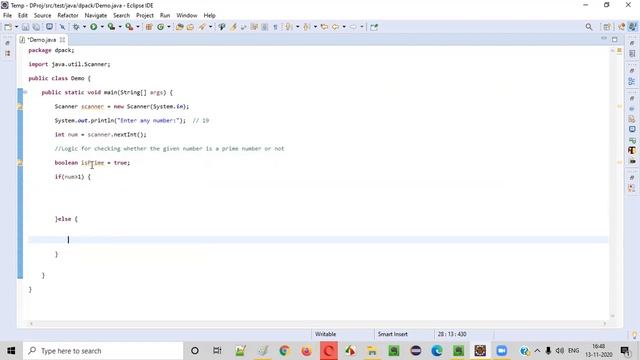
Task: Click the magnifier Quick Access search icon
Action: coord(589,27)
